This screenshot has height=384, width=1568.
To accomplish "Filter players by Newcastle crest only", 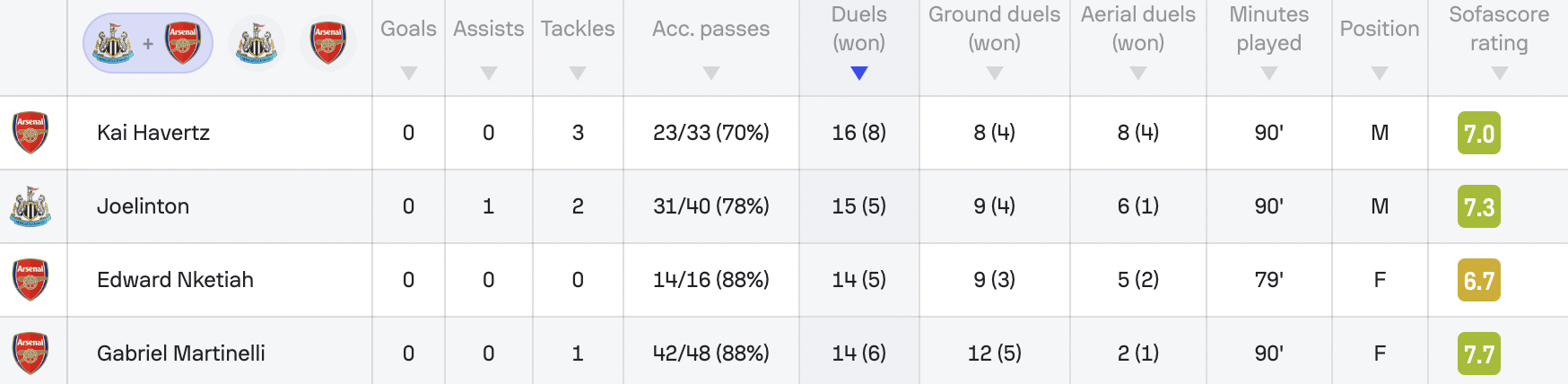I will click(x=257, y=43).
